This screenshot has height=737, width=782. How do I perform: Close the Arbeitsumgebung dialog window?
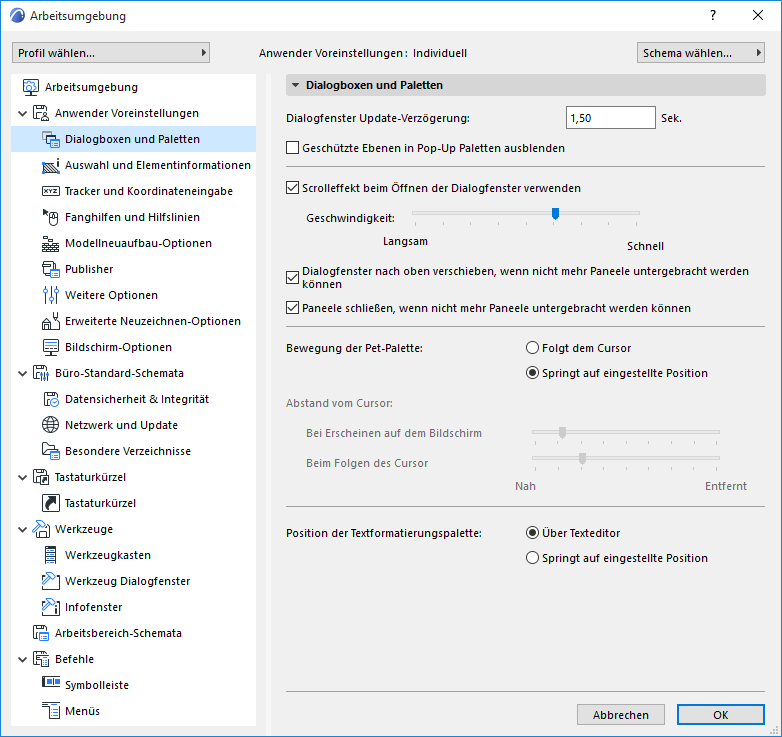pos(758,15)
